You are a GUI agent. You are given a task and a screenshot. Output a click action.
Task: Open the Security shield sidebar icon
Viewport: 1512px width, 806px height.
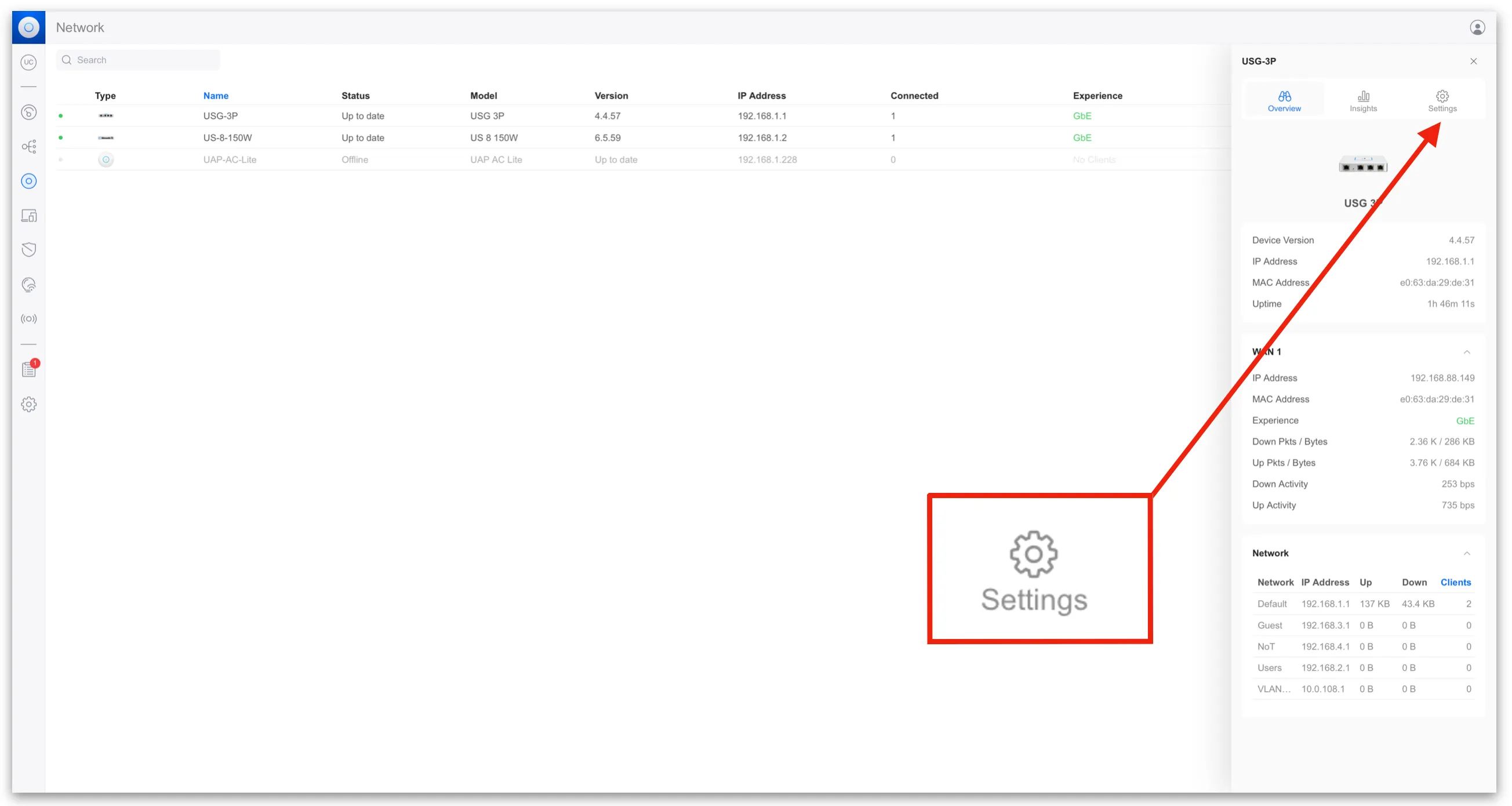click(x=29, y=249)
